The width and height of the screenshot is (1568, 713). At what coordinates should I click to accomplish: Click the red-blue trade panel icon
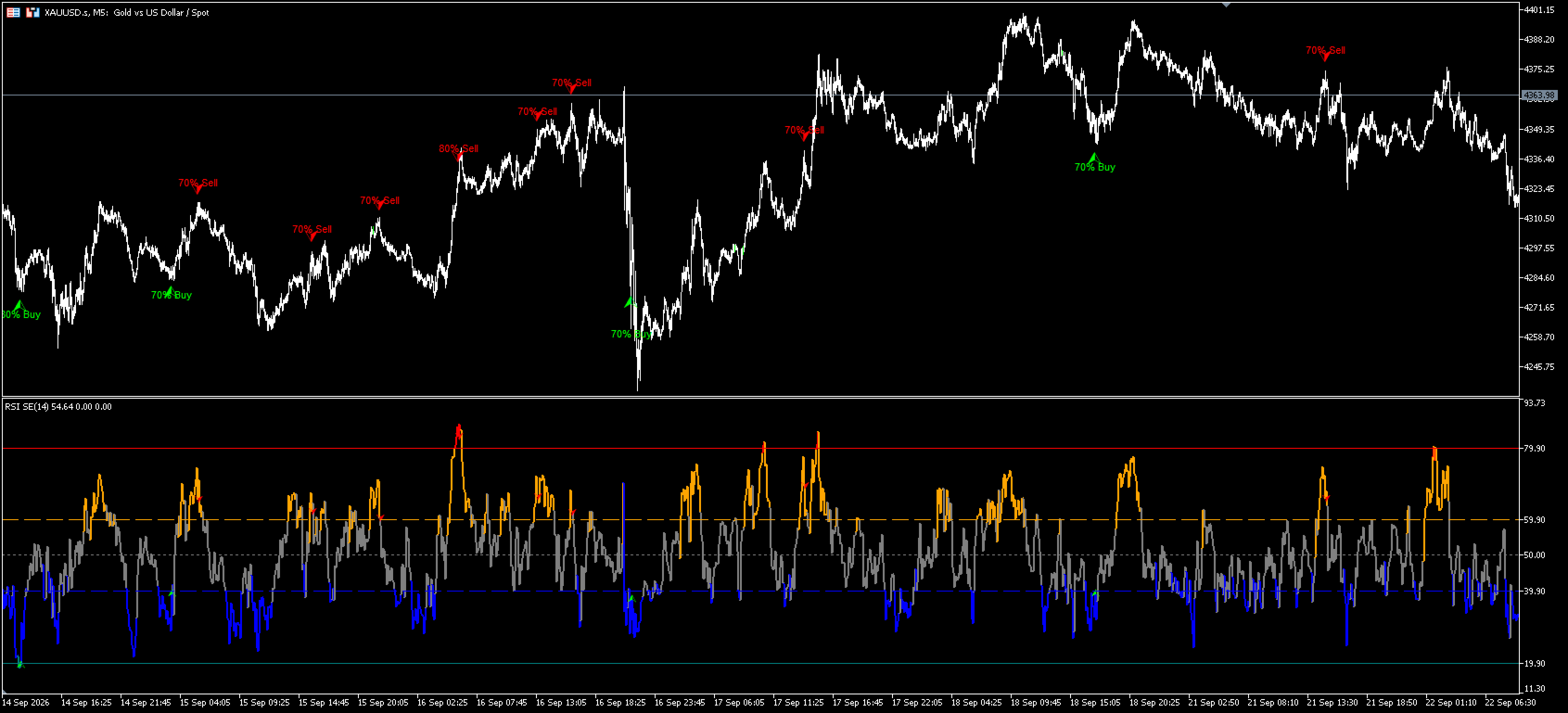[x=32, y=12]
